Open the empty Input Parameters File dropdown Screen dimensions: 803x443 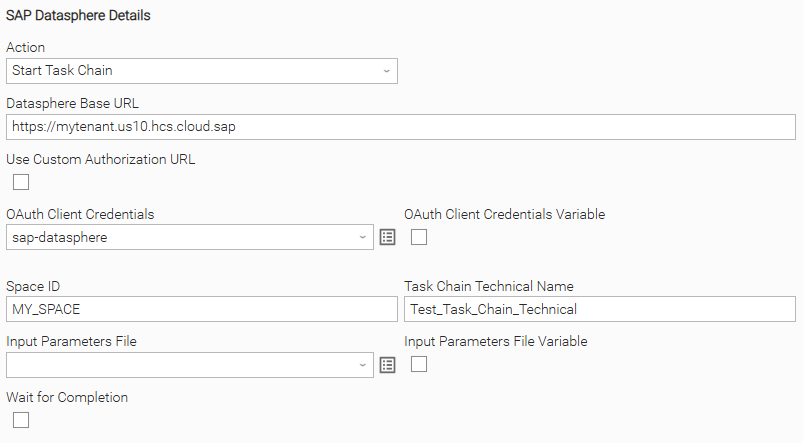coord(190,365)
